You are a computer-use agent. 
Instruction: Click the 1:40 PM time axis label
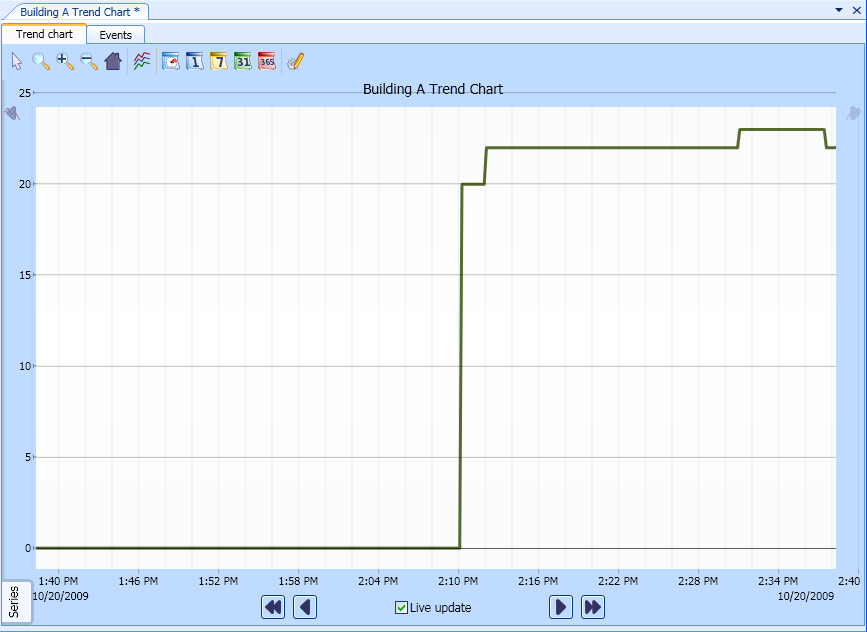click(x=58, y=581)
